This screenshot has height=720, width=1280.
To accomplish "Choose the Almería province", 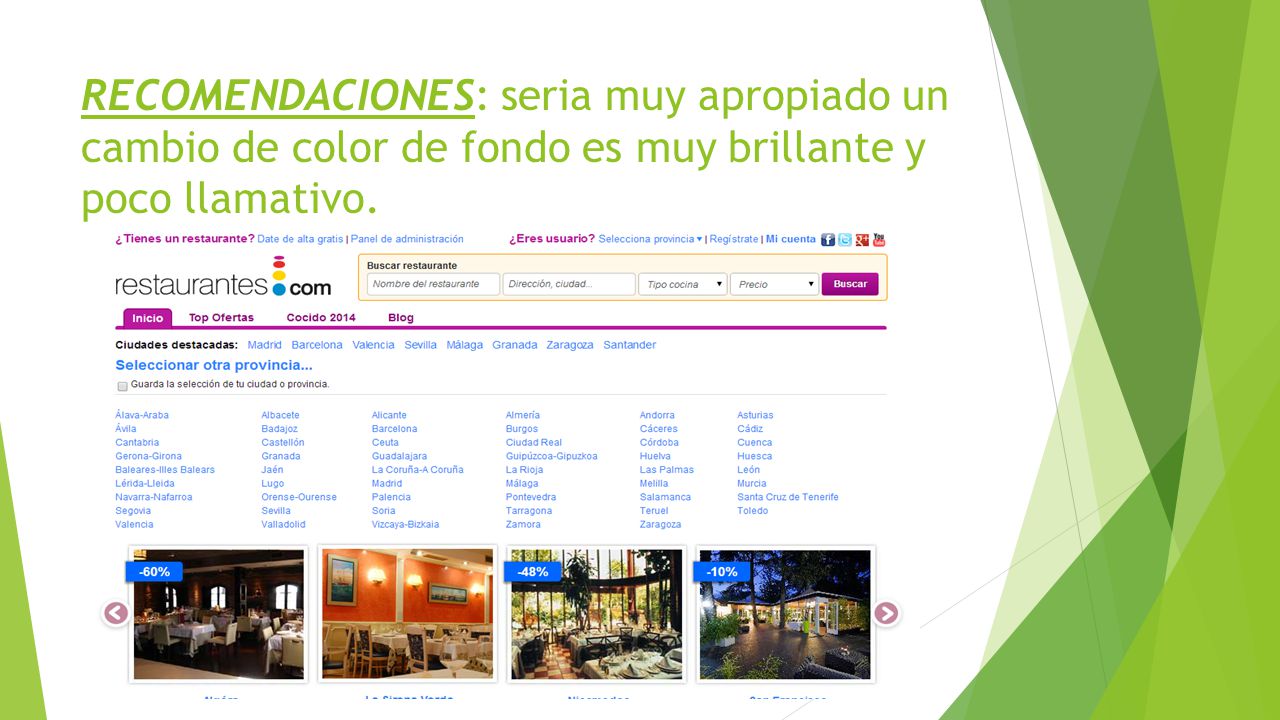I will 523,415.
